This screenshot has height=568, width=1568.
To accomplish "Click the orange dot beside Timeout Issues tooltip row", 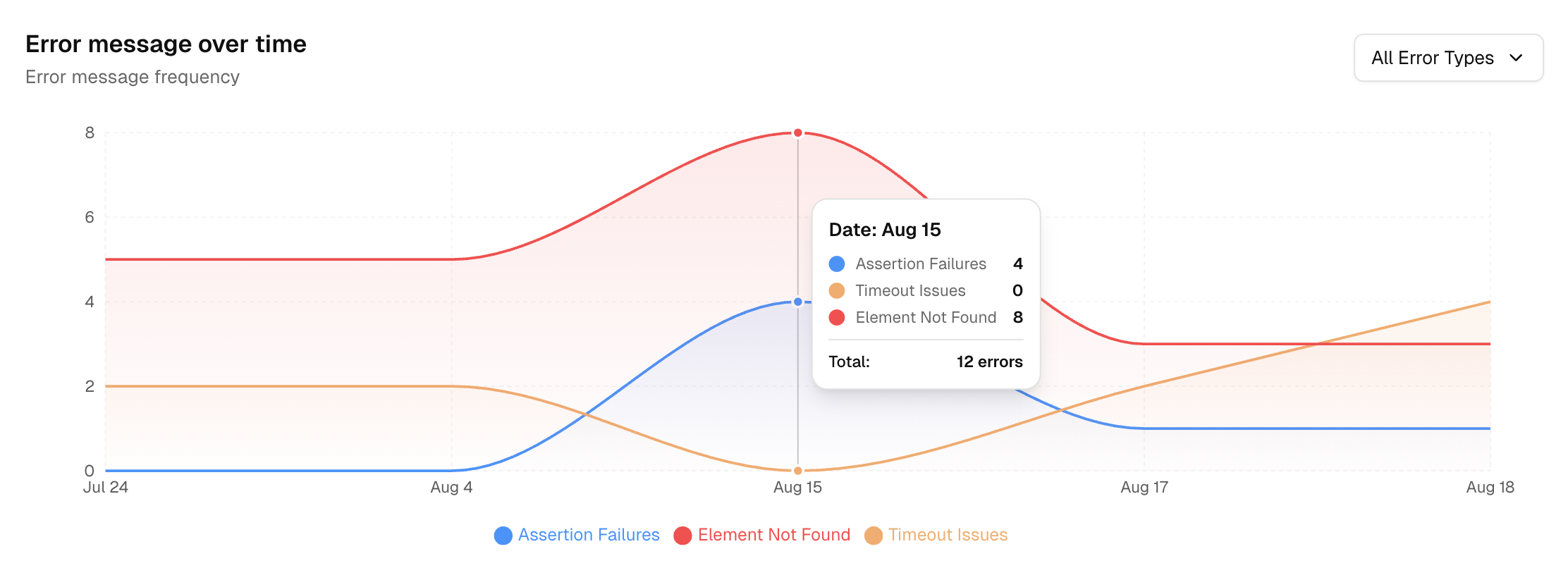I will 836,290.
